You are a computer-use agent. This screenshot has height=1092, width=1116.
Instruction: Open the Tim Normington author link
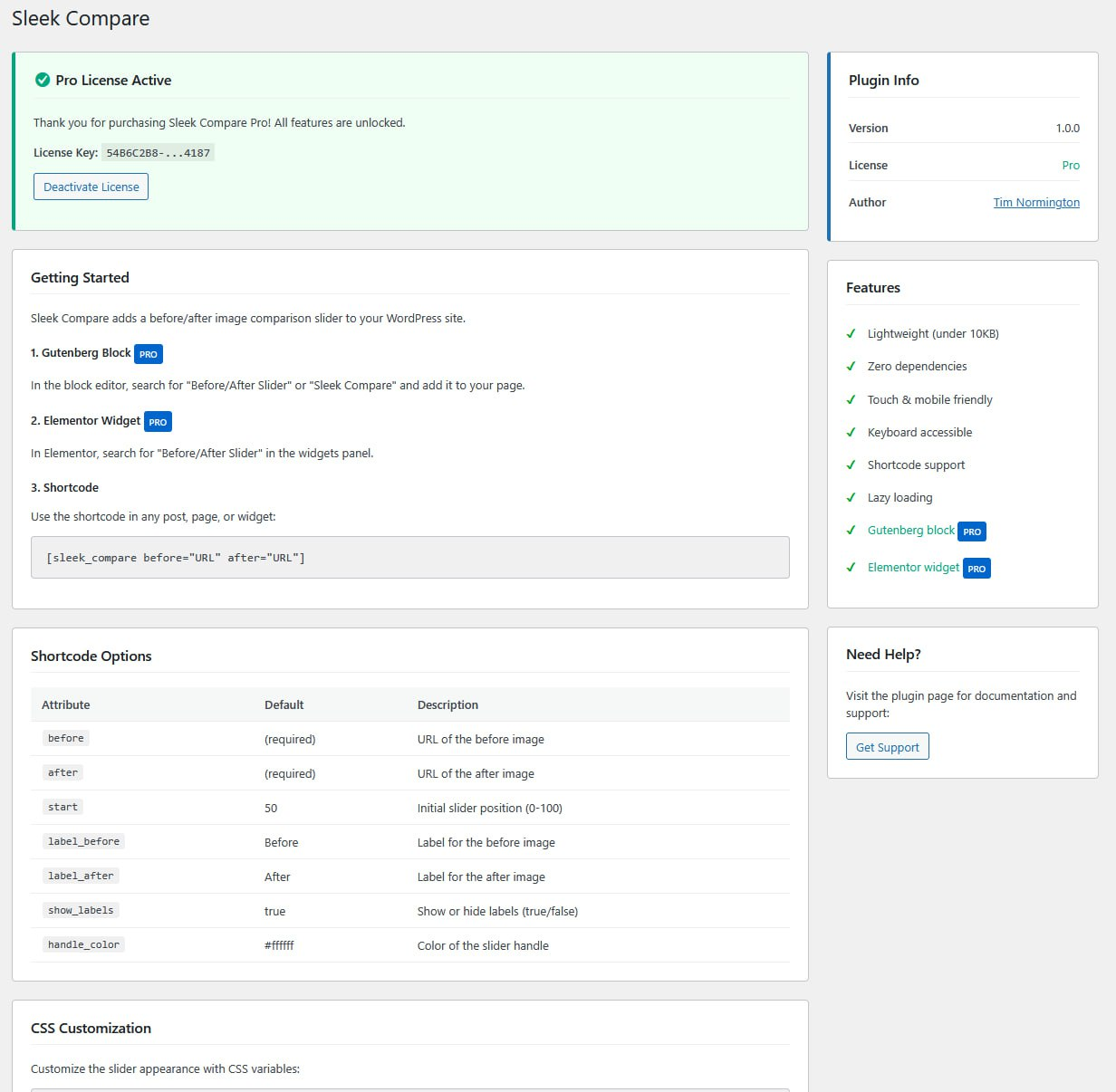point(1036,202)
